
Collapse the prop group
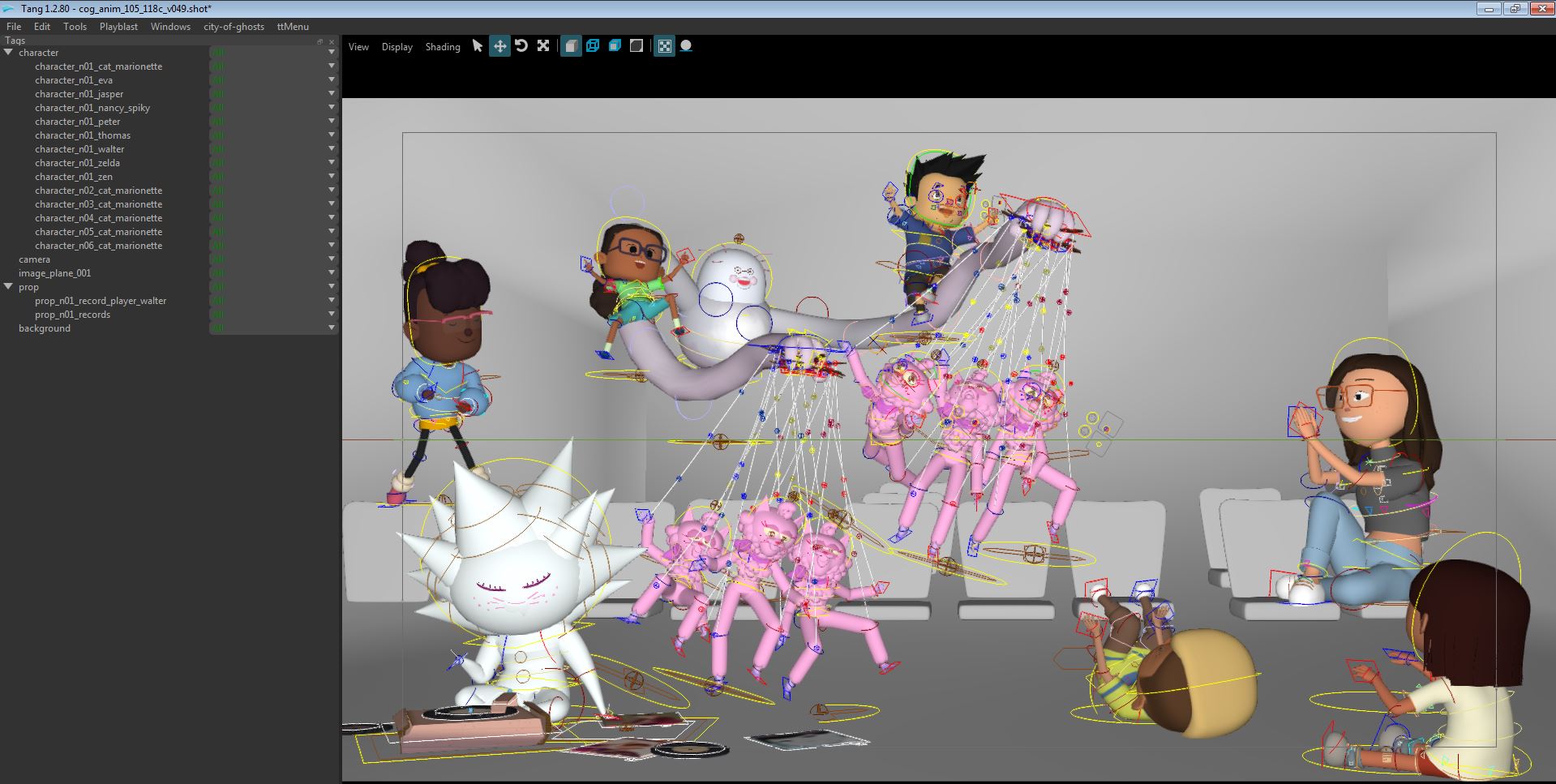click(x=8, y=287)
